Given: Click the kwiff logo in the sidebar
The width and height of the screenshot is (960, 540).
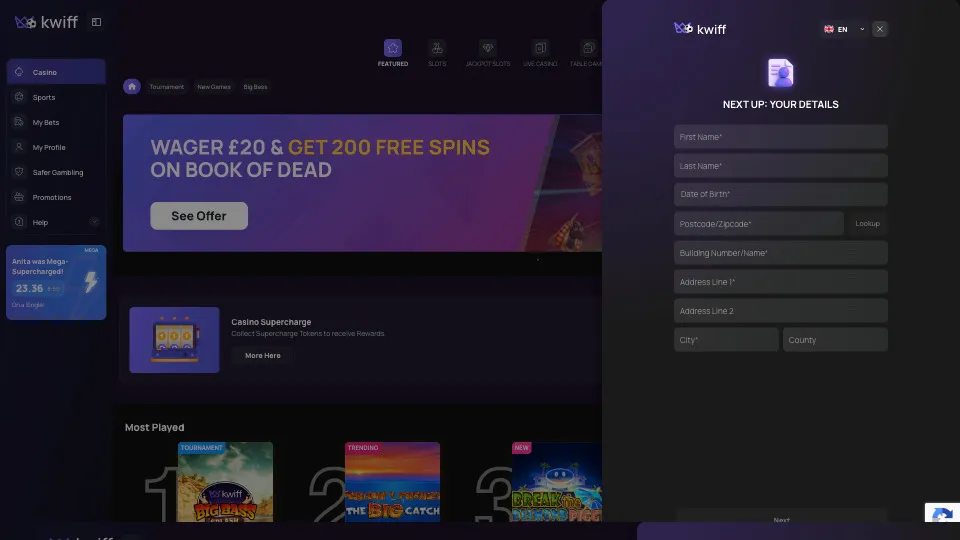Looking at the screenshot, I should point(47,23).
